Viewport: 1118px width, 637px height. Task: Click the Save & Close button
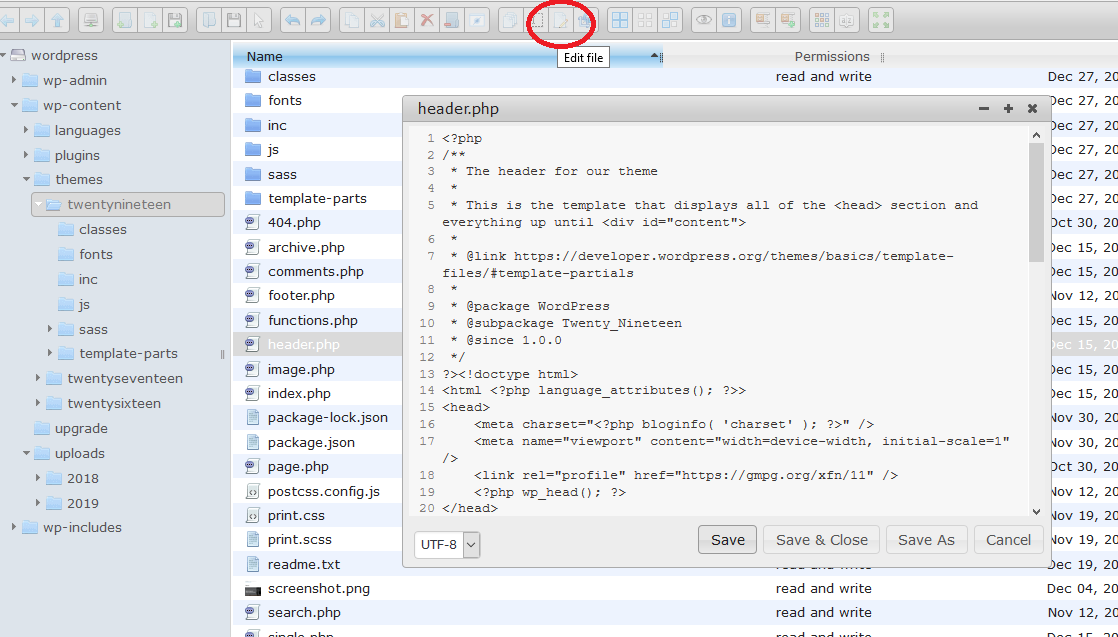821,540
